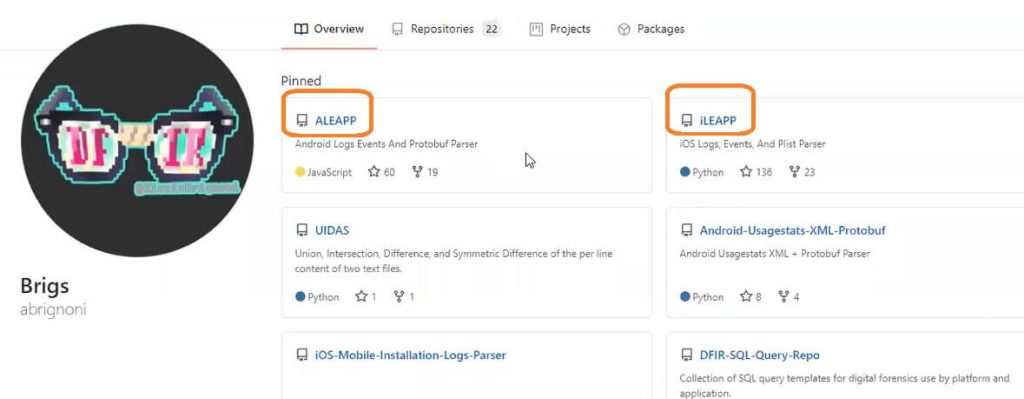Open the UIDAS repository
Viewport: 1024px width, 399px height.
(332, 231)
